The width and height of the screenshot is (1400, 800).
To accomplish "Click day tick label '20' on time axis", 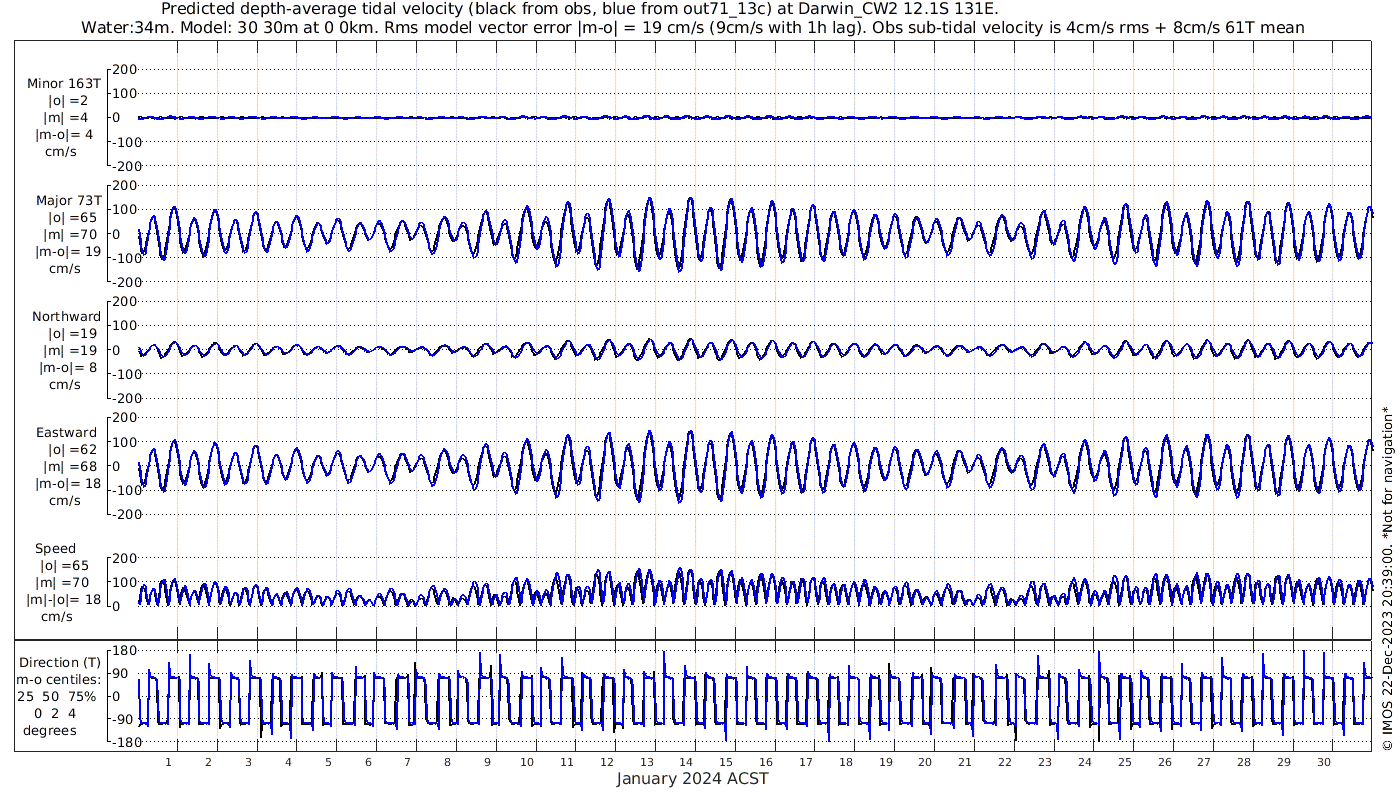I will click(x=925, y=762).
